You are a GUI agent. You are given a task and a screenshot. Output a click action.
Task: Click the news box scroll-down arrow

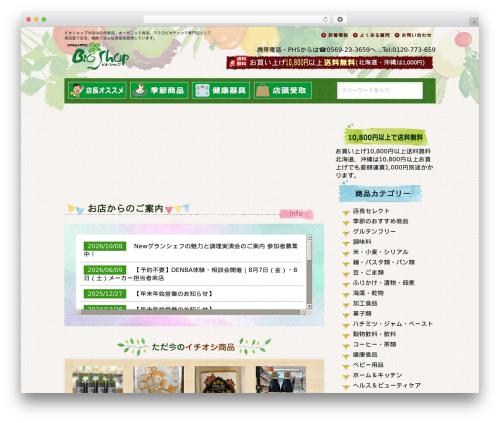click(309, 306)
